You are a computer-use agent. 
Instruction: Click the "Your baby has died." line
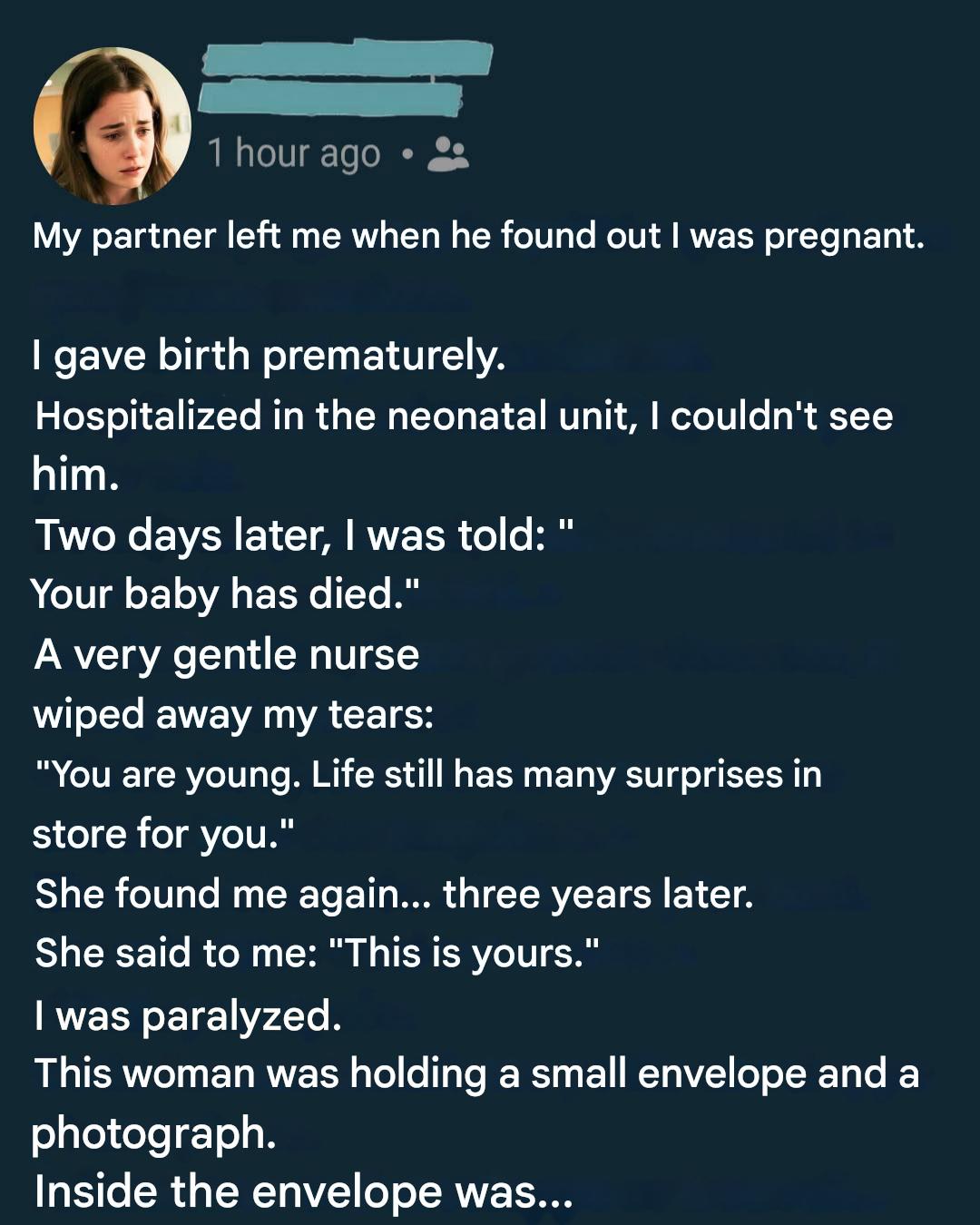click(x=225, y=594)
